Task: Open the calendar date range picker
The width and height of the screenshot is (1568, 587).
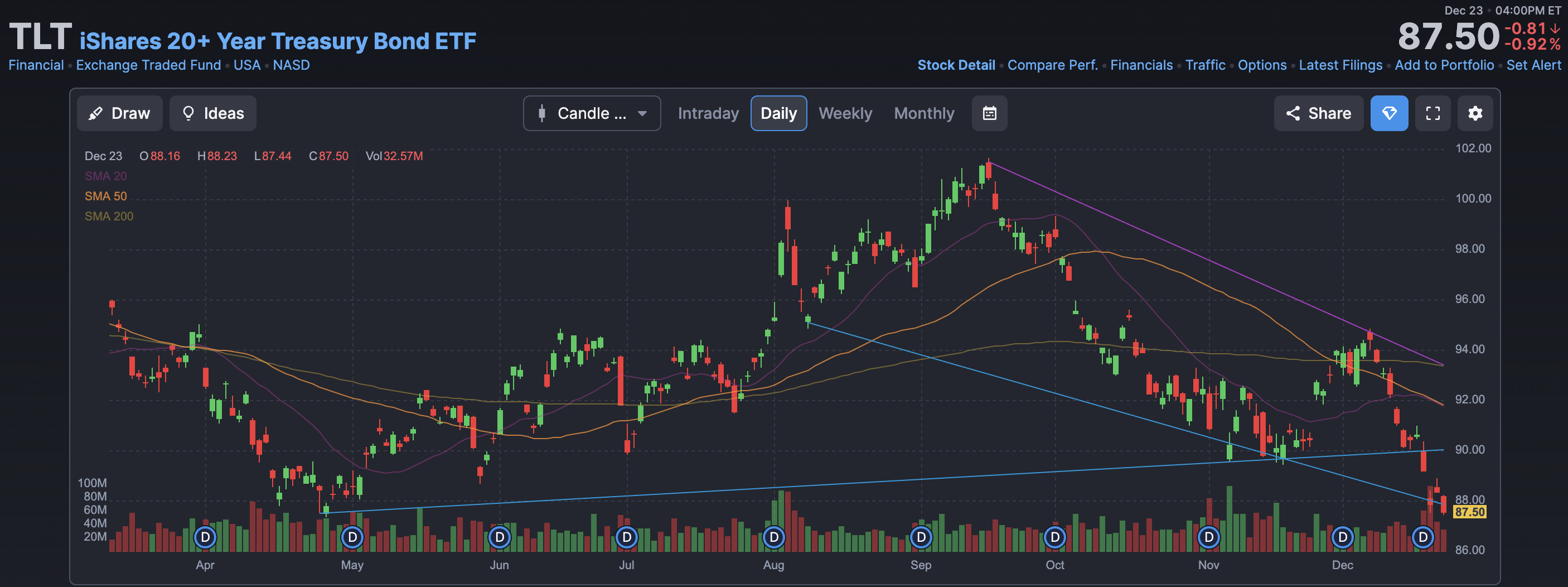Action: (x=989, y=113)
